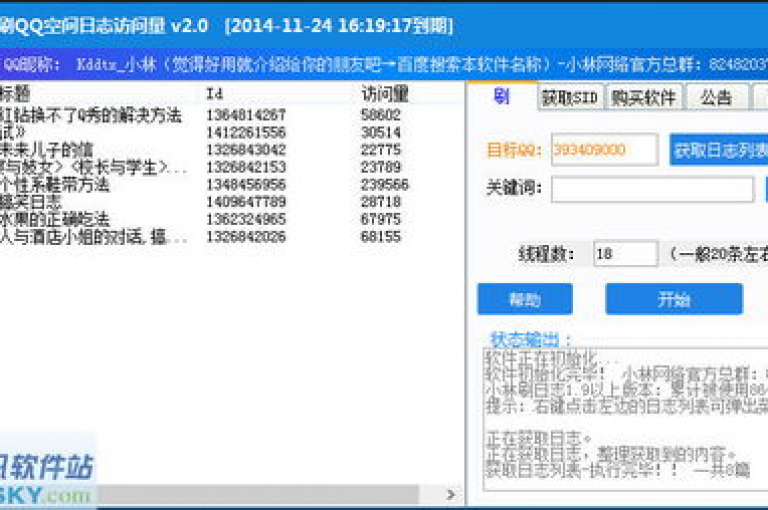Open the 获取SID tab
Image resolution: width=768 pixels, height=510 pixels.
[x=570, y=98]
